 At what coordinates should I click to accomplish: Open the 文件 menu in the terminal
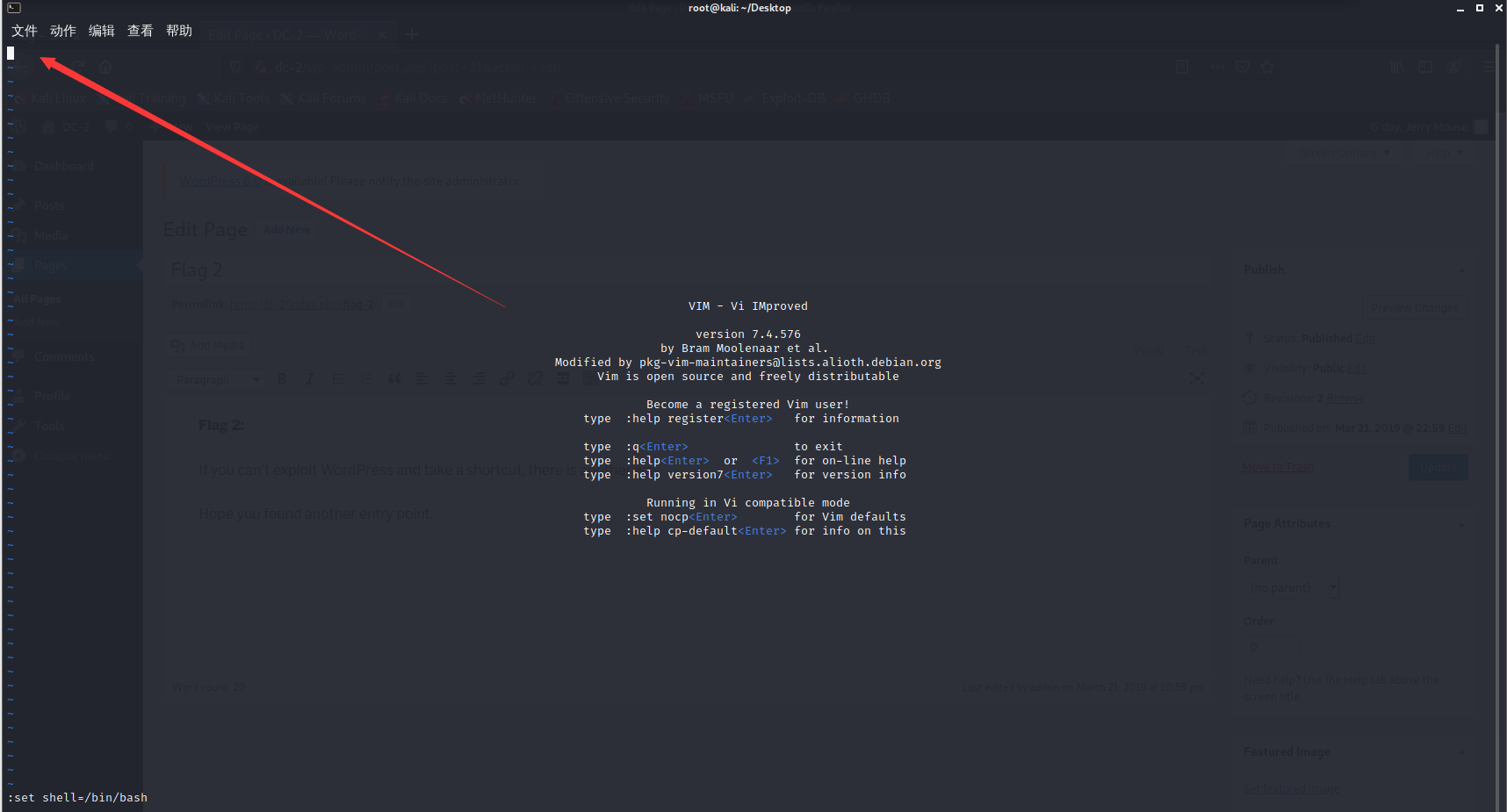[25, 31]
